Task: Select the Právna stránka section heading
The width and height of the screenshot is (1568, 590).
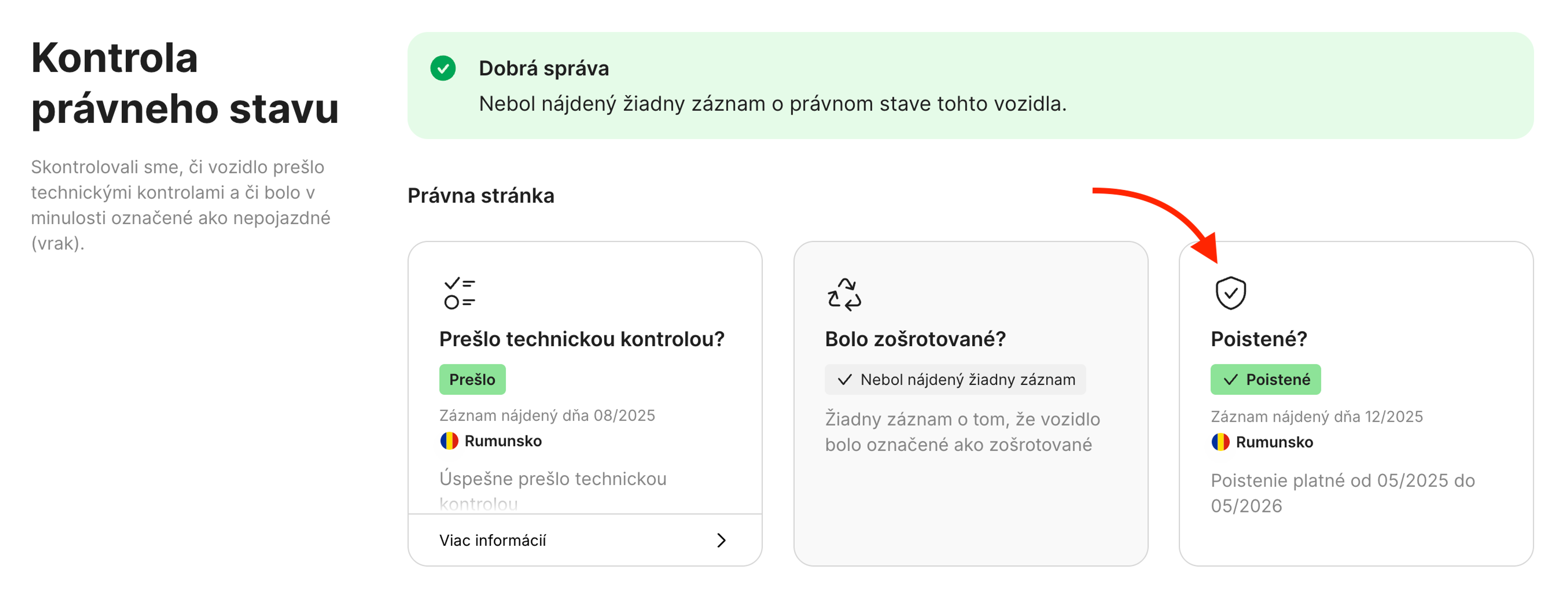Action: click(x=481, y=196)
